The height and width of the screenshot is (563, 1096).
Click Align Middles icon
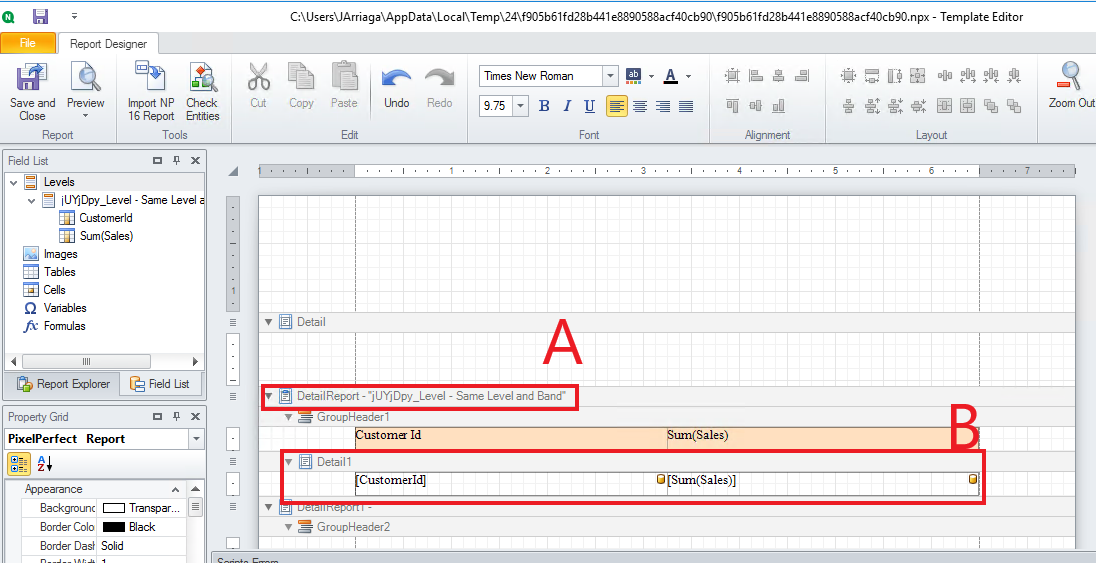pos(756,106)
